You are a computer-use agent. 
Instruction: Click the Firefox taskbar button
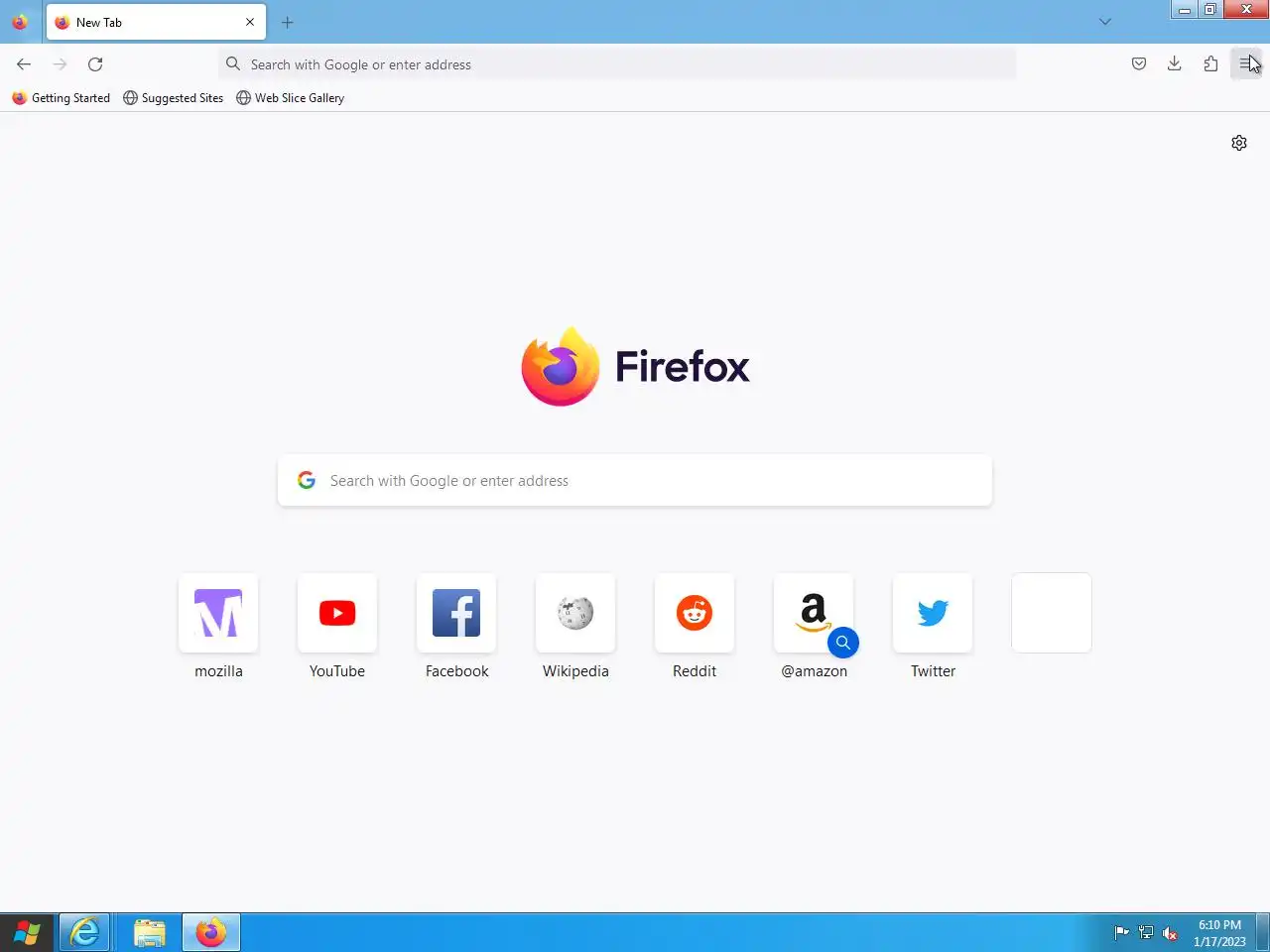pos(210,933)
